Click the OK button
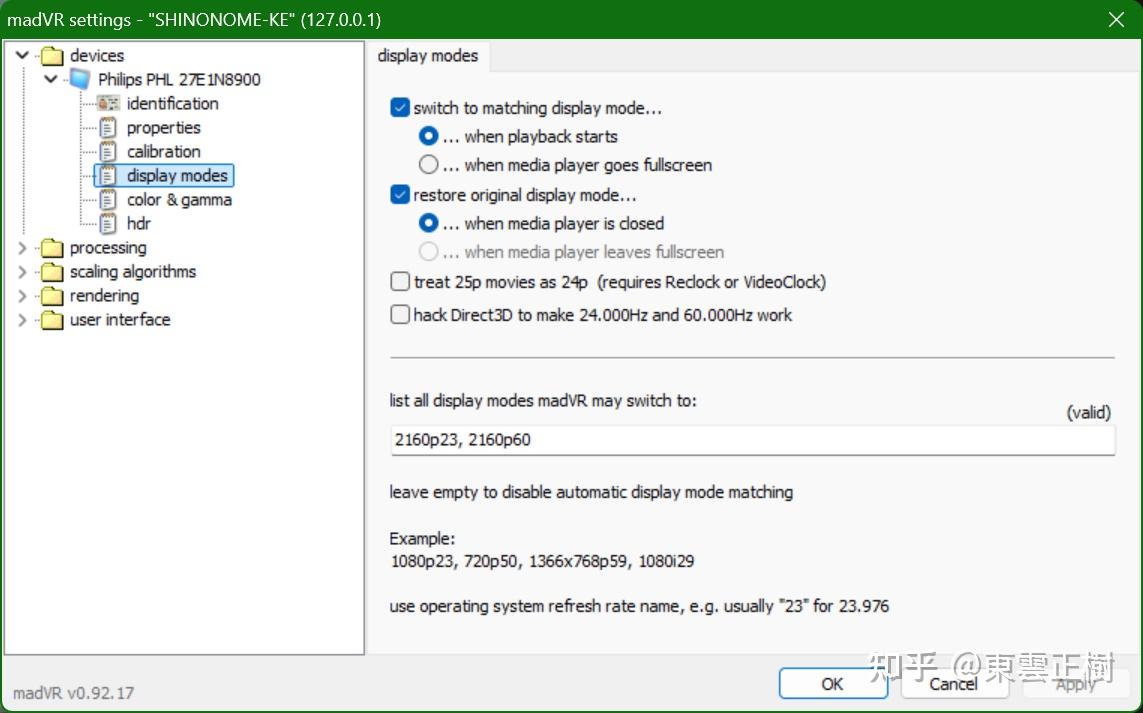 point(832,684)
